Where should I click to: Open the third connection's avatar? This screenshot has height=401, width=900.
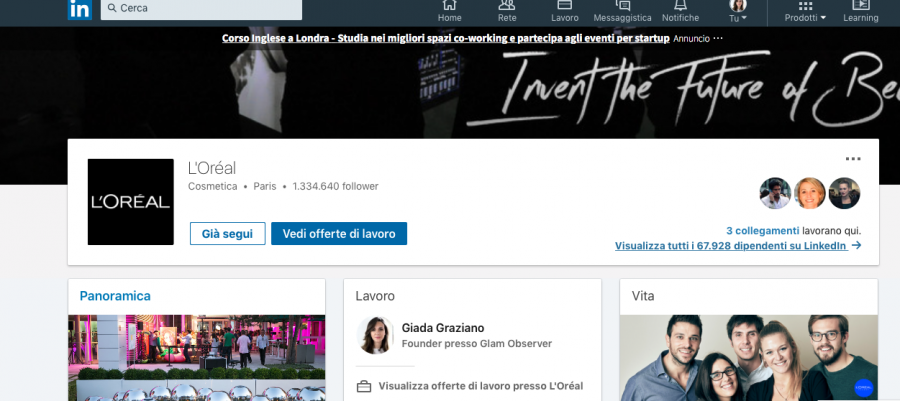click(844, 193)
